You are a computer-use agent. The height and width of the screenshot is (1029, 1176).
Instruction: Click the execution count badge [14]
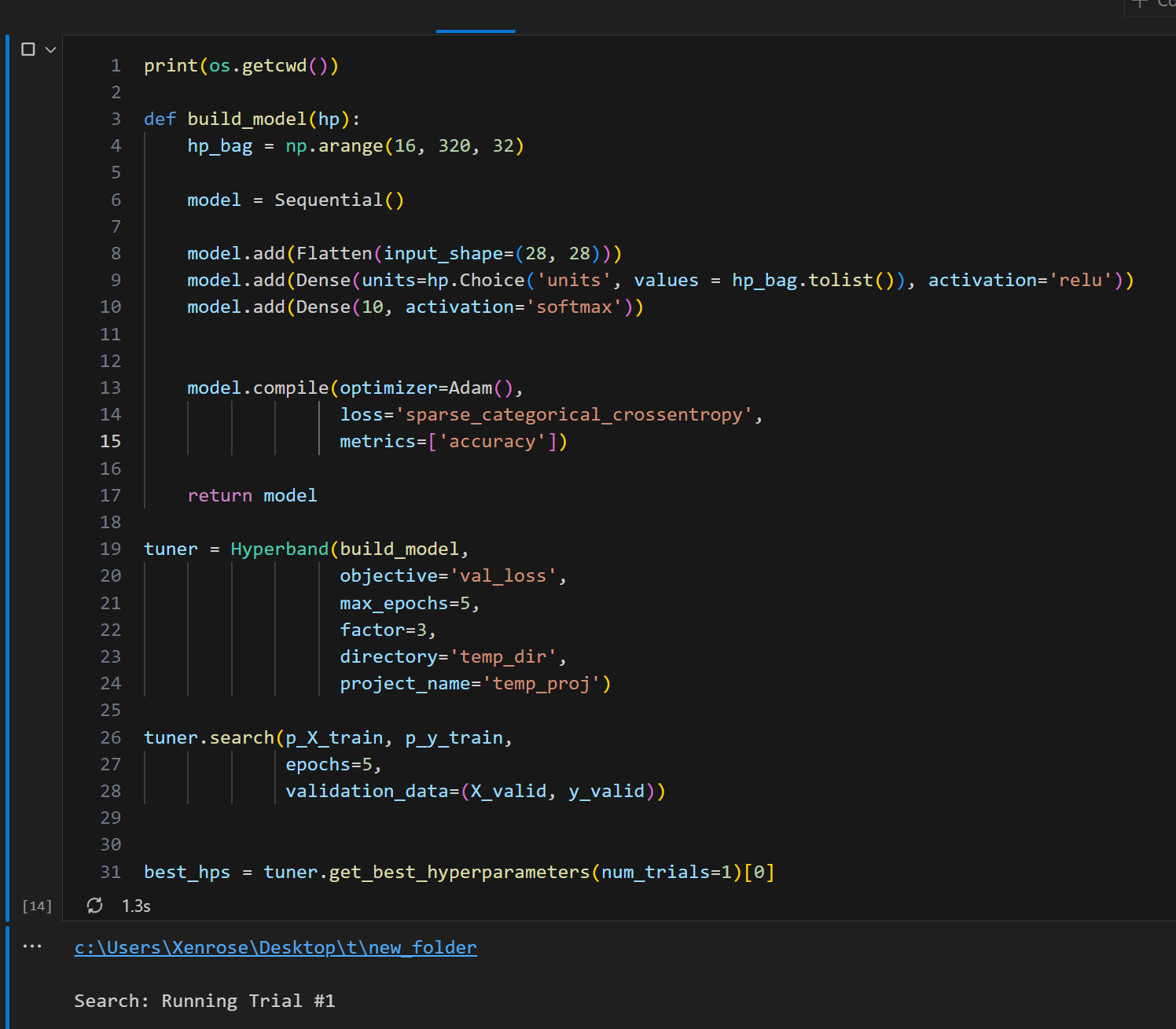click(x=36, y=906)
